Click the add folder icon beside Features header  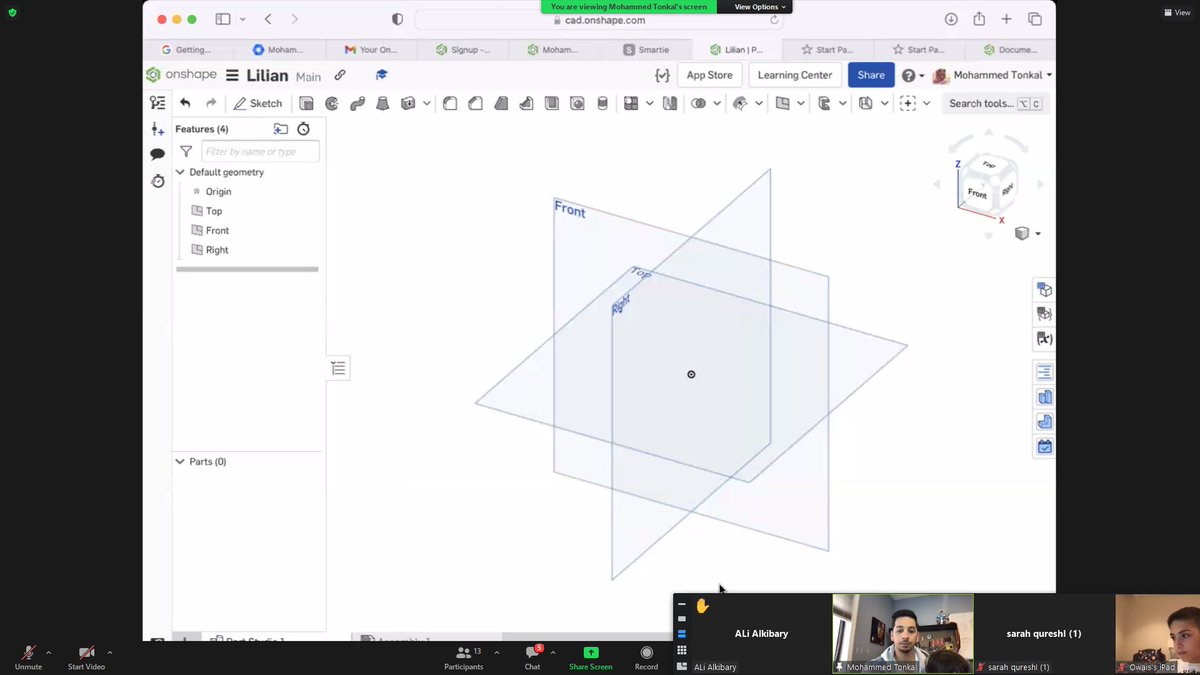[x=281, y=129]
